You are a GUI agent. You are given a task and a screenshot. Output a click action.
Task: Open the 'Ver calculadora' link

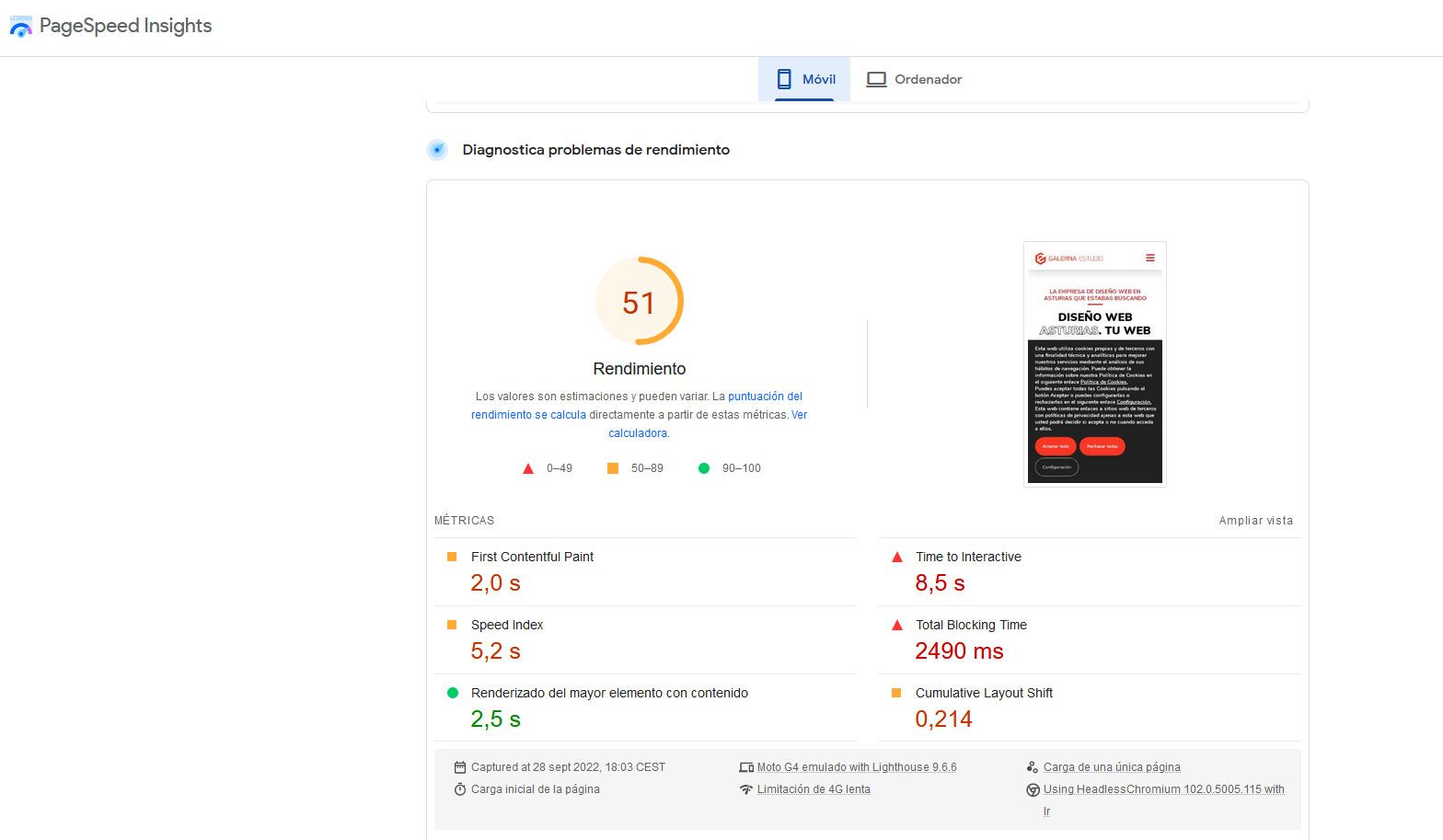coord(708,424)
